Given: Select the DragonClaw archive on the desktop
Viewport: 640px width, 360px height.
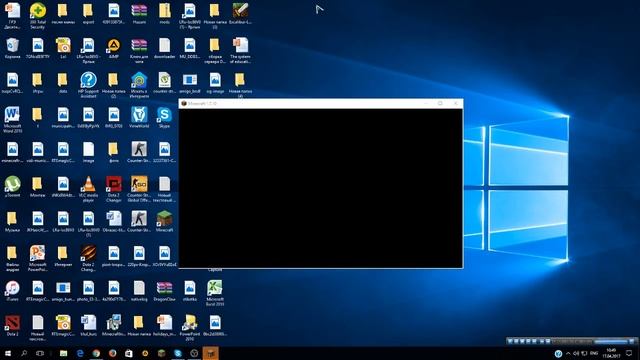Looking at the screenshot, I should click(164, 291).
